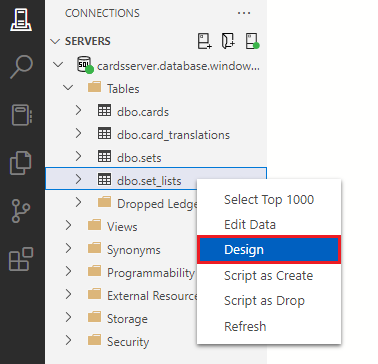This screenshot has height=364, width=378.
Task: Select the Synonyms folder label
Action: [x=134, y=250]
